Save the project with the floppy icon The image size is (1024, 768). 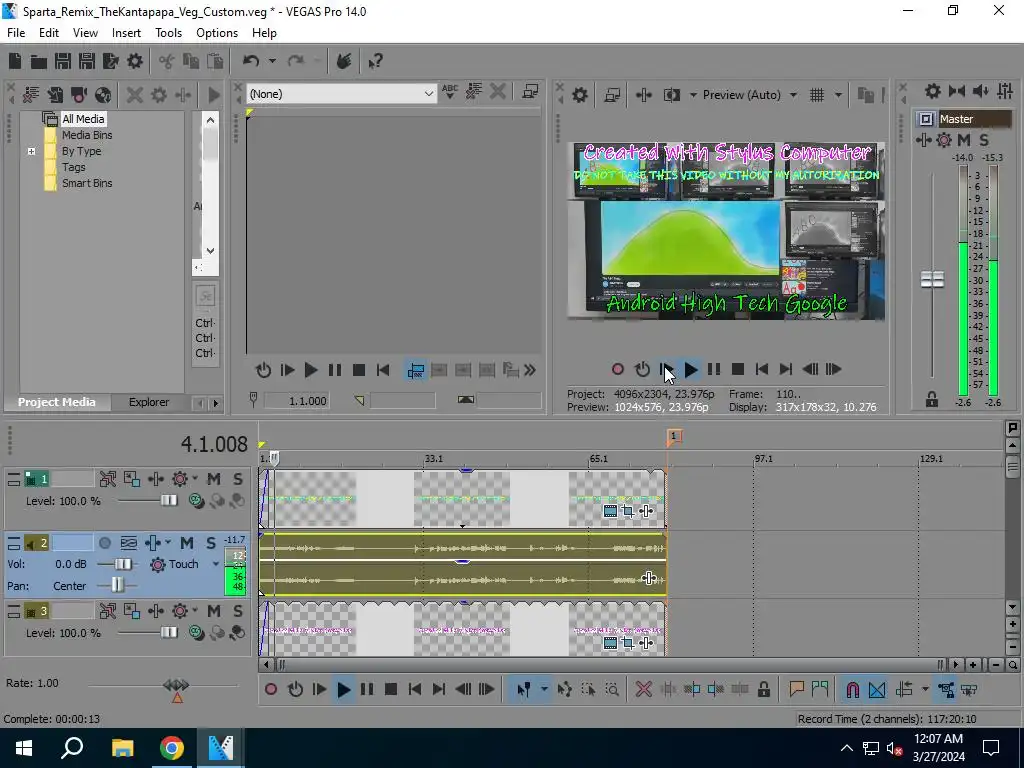pyautogui.click(x=63, y=61)
